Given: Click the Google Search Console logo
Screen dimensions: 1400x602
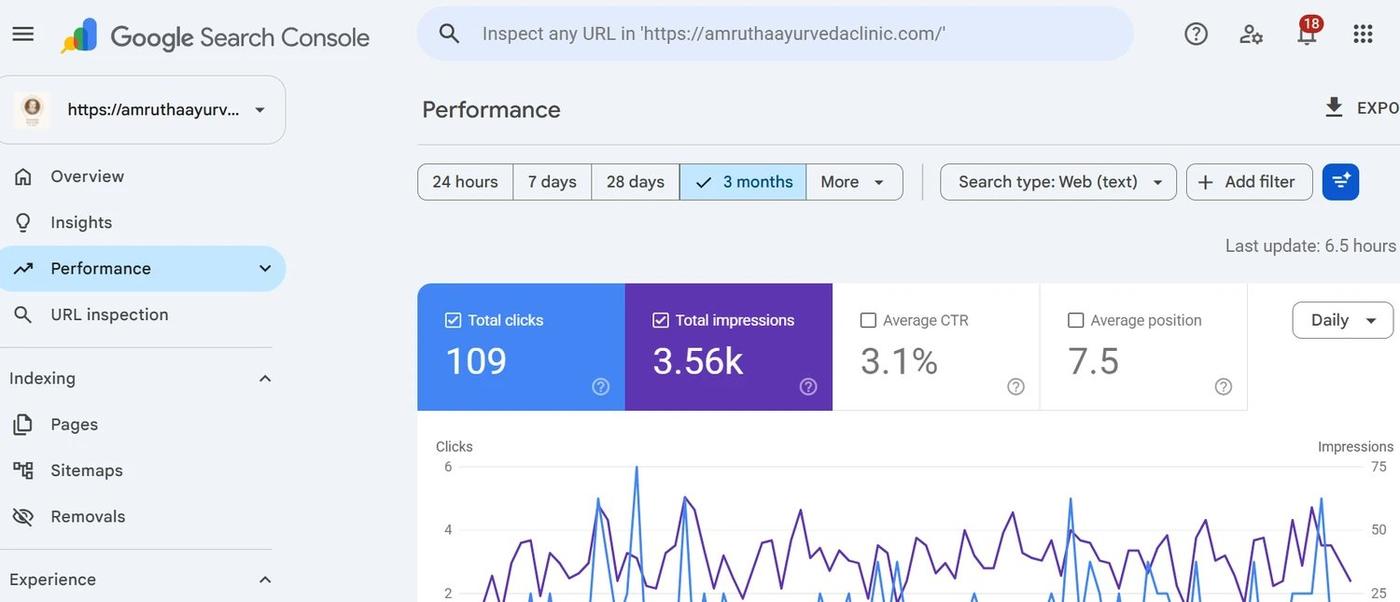Looking at the screenshot, I should [215, 37].
